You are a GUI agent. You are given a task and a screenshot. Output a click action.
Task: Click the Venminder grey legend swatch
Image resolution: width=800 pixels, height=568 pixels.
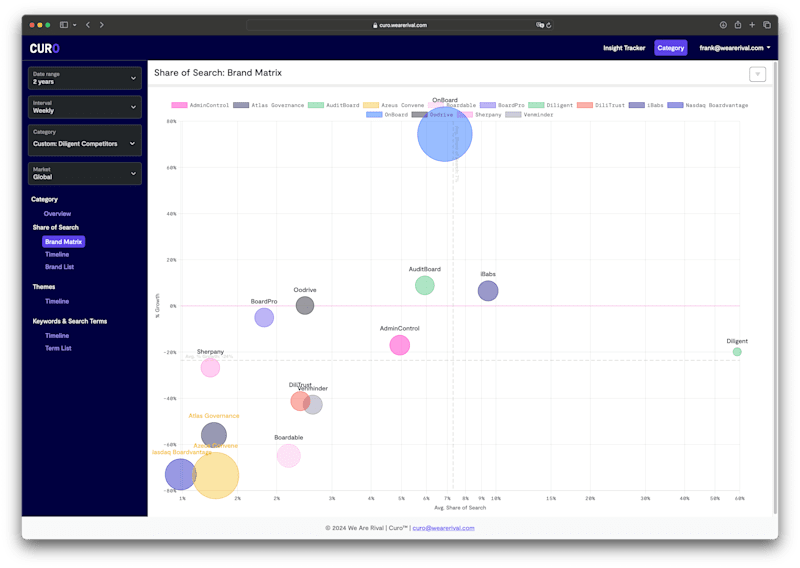[x=513, y=115]
